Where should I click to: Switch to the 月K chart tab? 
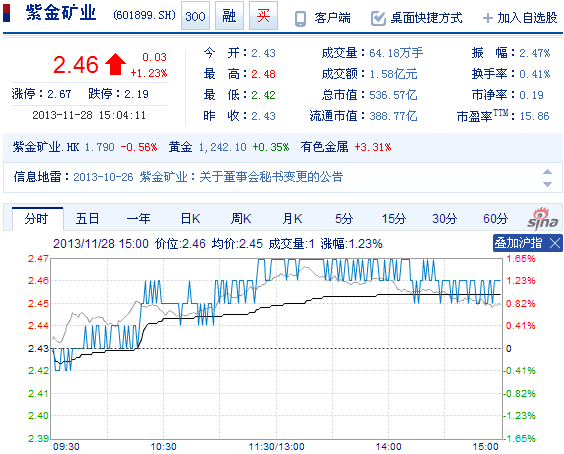pyautogui.click(x=292, y=219)
